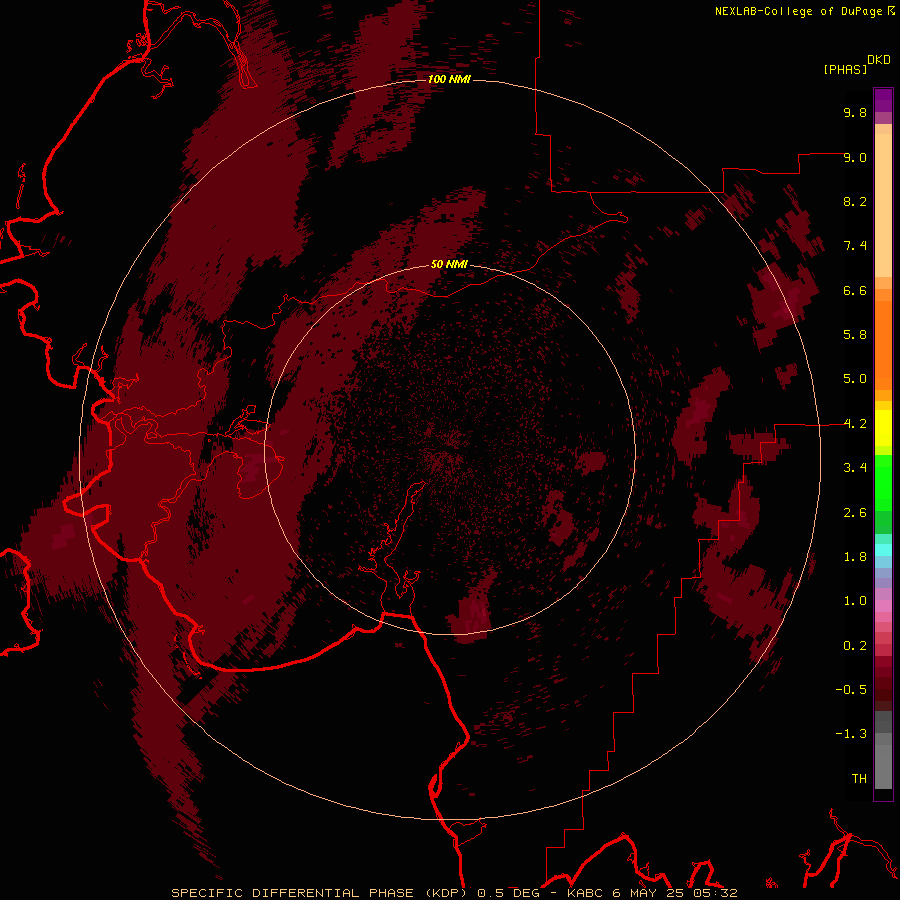Click the yellow segment of the colorbar
Image resolution: width=900 pixels, height=900 pixels.
click(883, 428)
